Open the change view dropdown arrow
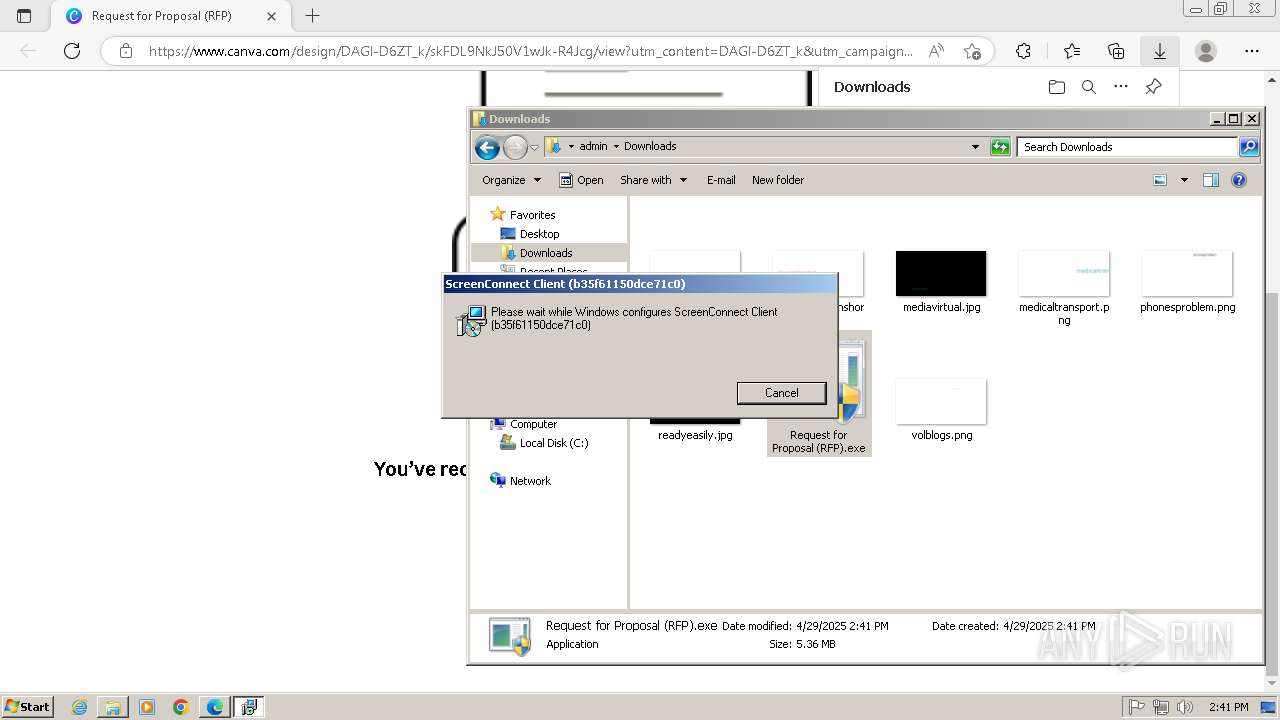The width and height of the screenshot is (1280, 720). [x=1184, y=180]
